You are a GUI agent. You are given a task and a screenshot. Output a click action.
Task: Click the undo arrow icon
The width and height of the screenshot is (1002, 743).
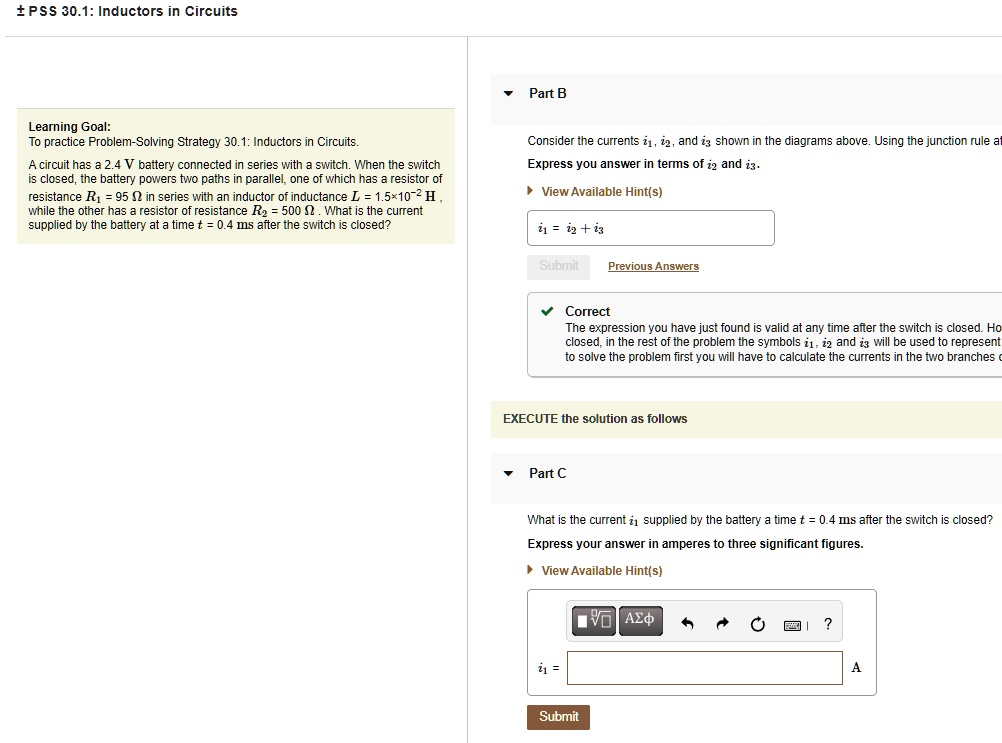(x=687, y=625)
